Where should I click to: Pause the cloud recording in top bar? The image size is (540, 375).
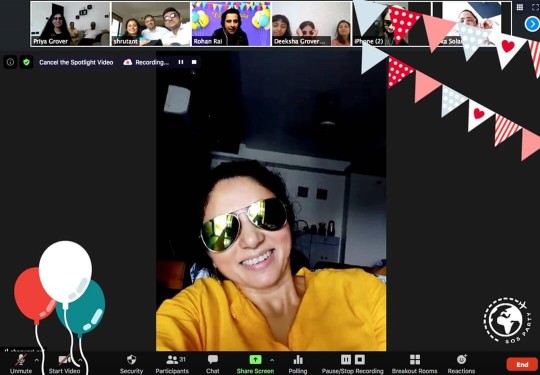pyautogui.click(x=181, y=62)
